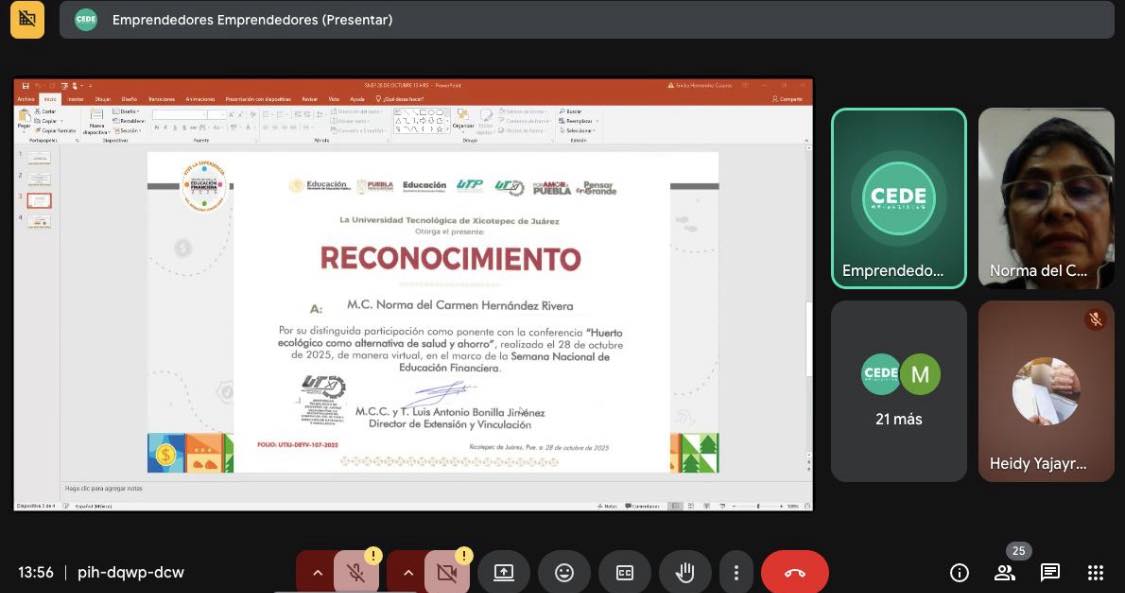Open the '21 más' participants tile
The width and height of the screenshot is (1125, 593).
tap(899, 391)
